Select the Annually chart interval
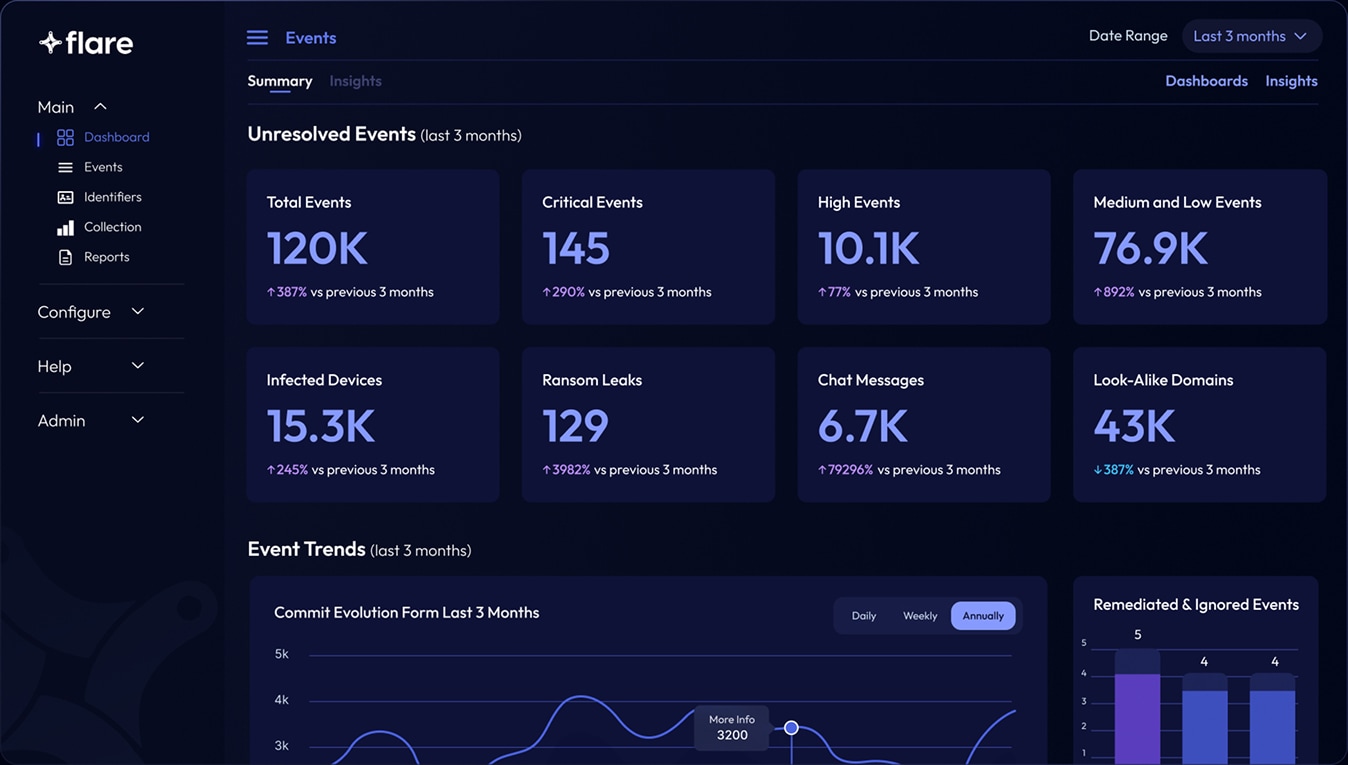This screenshot has height=765, width=1348. (x=983, y=616)
